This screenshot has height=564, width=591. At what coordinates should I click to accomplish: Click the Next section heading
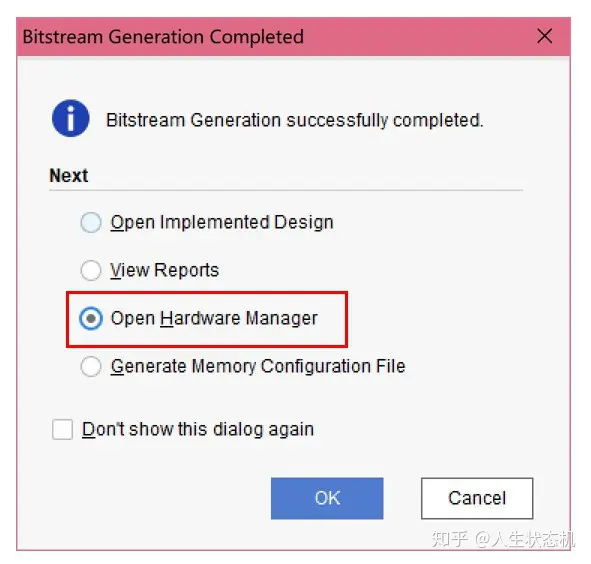69,176
